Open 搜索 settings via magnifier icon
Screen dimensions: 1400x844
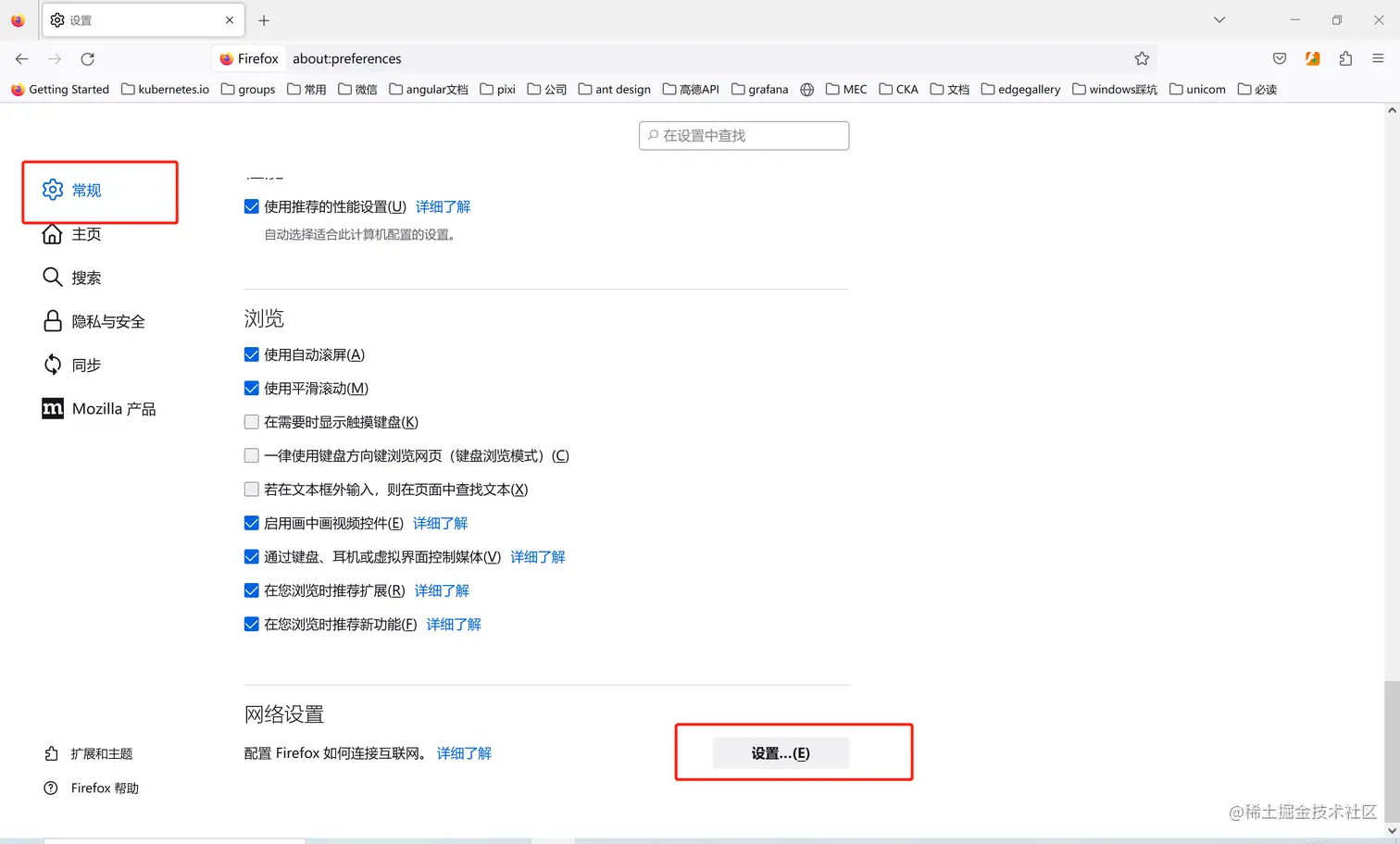click(x=52, y=277)
